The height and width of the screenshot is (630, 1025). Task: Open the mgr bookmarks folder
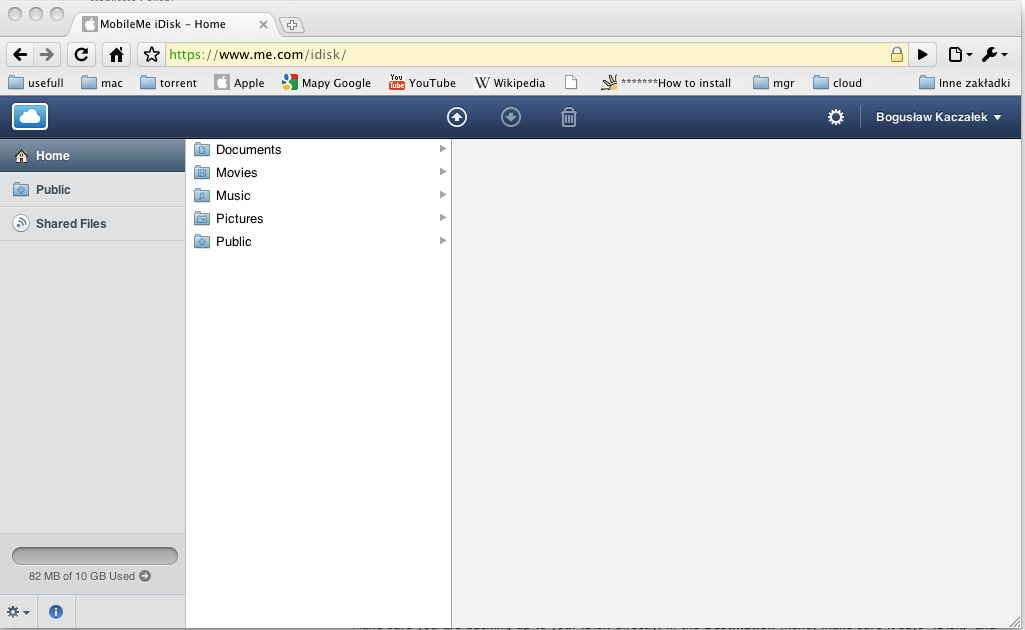pyautogui.click(x=774, y=83)
